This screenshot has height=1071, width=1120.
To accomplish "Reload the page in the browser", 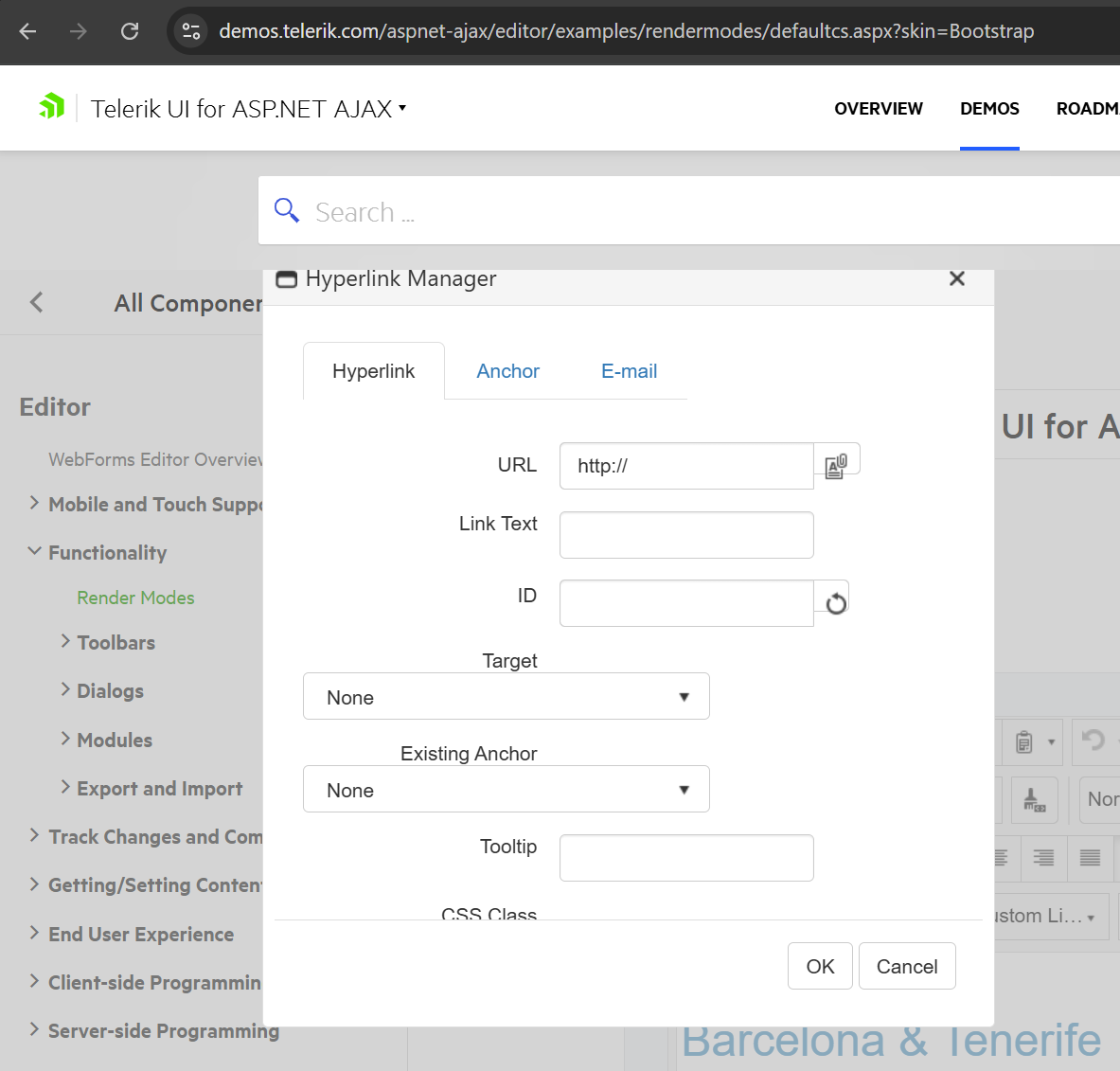I will pyautogui.click(x=130, y=31).
